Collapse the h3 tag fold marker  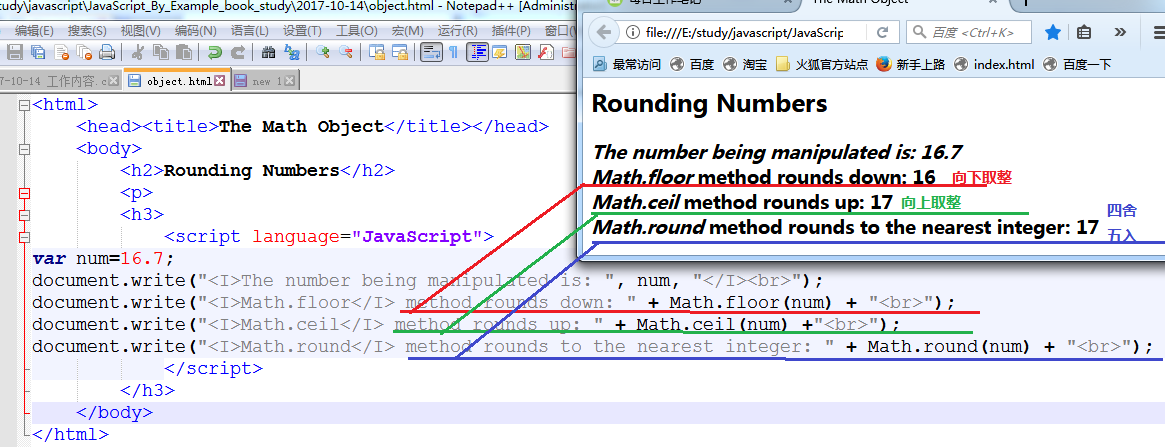pos(25,215)
